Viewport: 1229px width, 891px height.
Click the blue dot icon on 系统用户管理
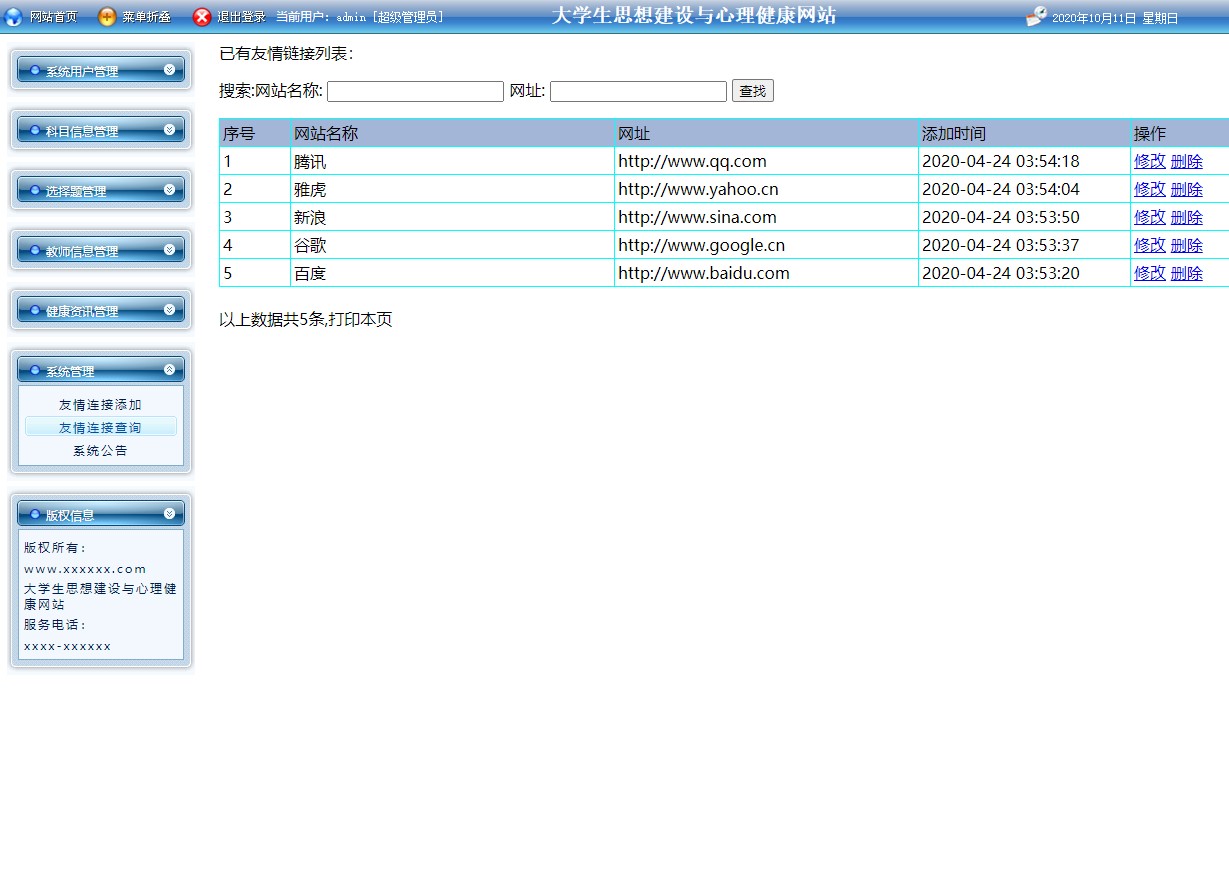click(36, 71)
